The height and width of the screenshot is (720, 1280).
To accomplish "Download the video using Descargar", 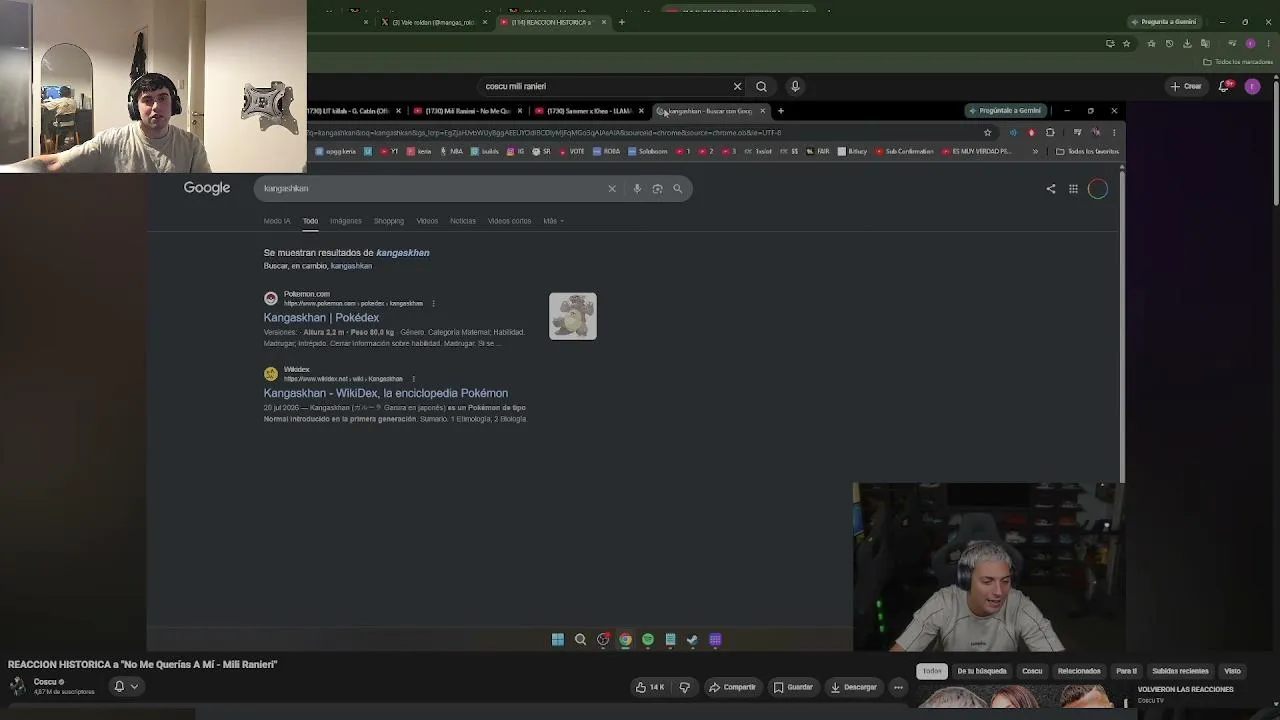I will (x=854, y=687).
